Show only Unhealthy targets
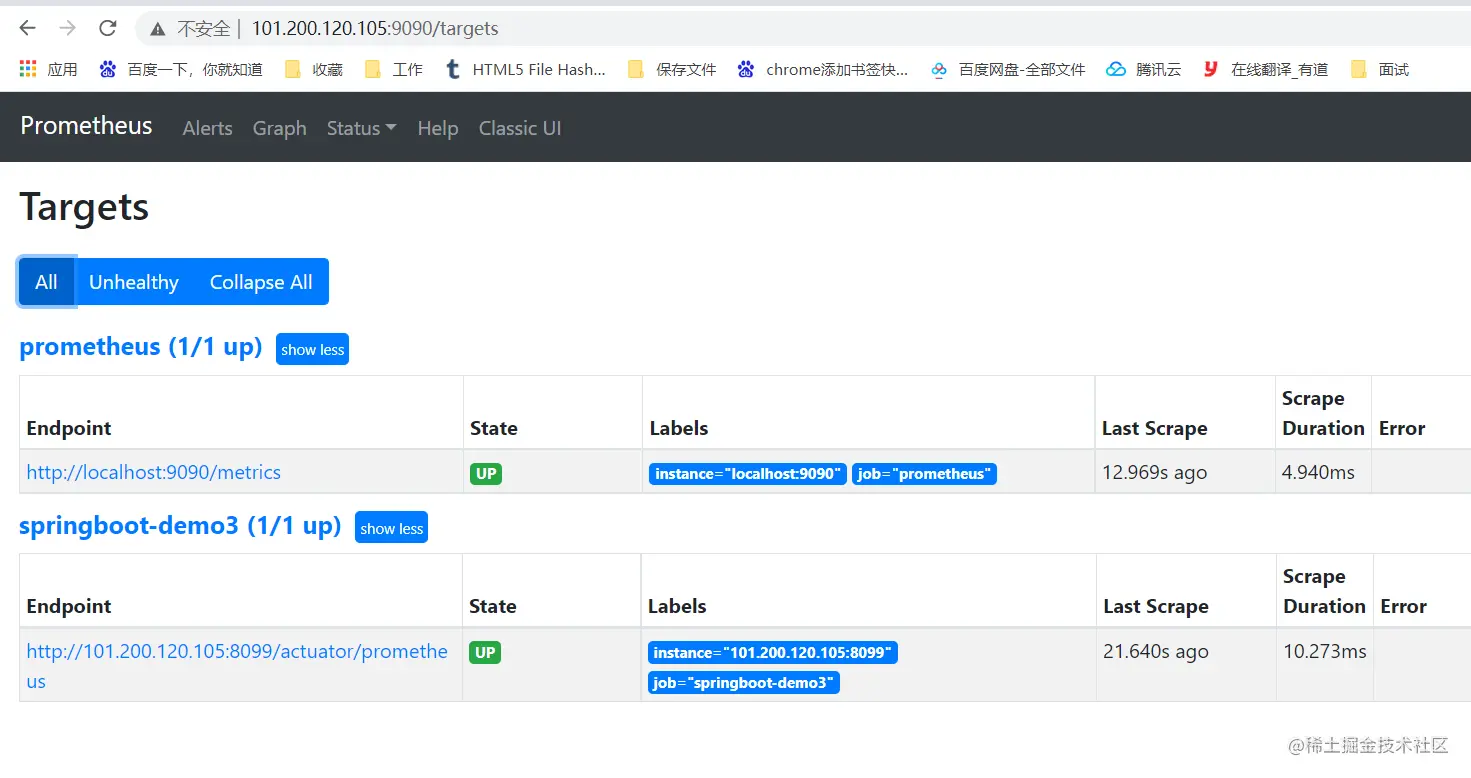Image resolution: width=1471 pixels, height=778 pixels. click(133, 282)
